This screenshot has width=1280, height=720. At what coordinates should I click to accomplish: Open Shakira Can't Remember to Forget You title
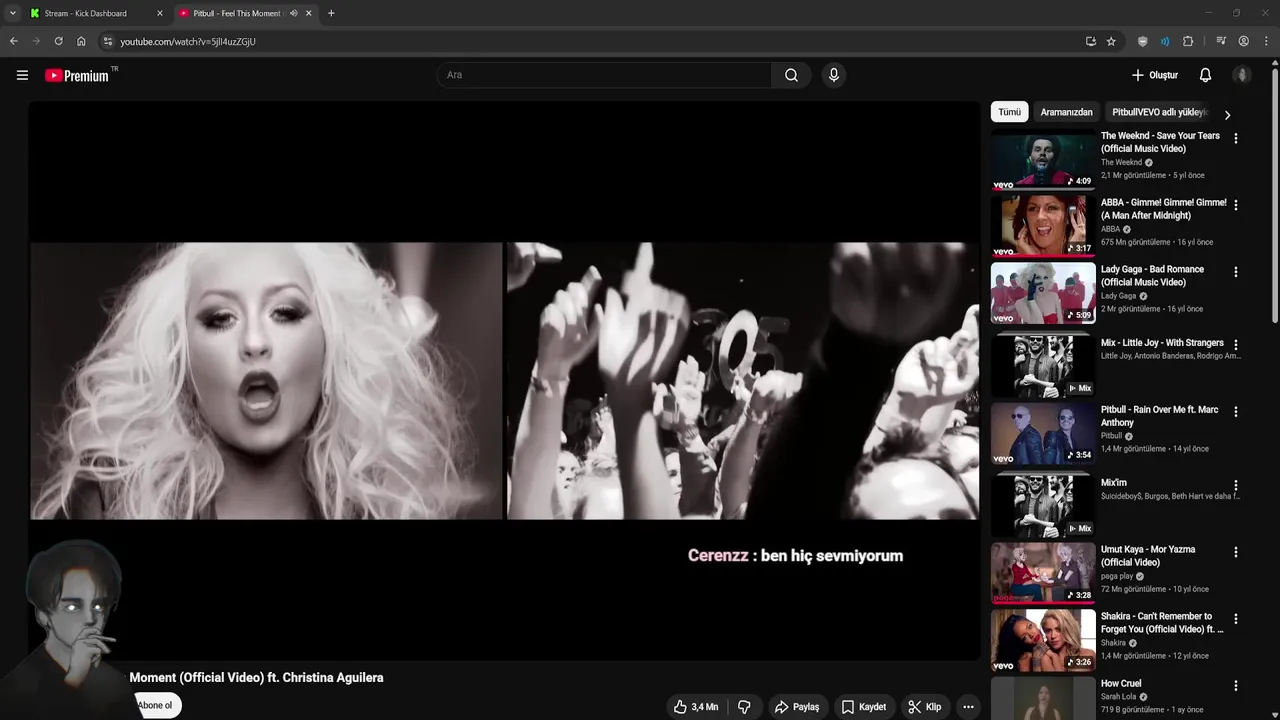tap(1162, 623)
